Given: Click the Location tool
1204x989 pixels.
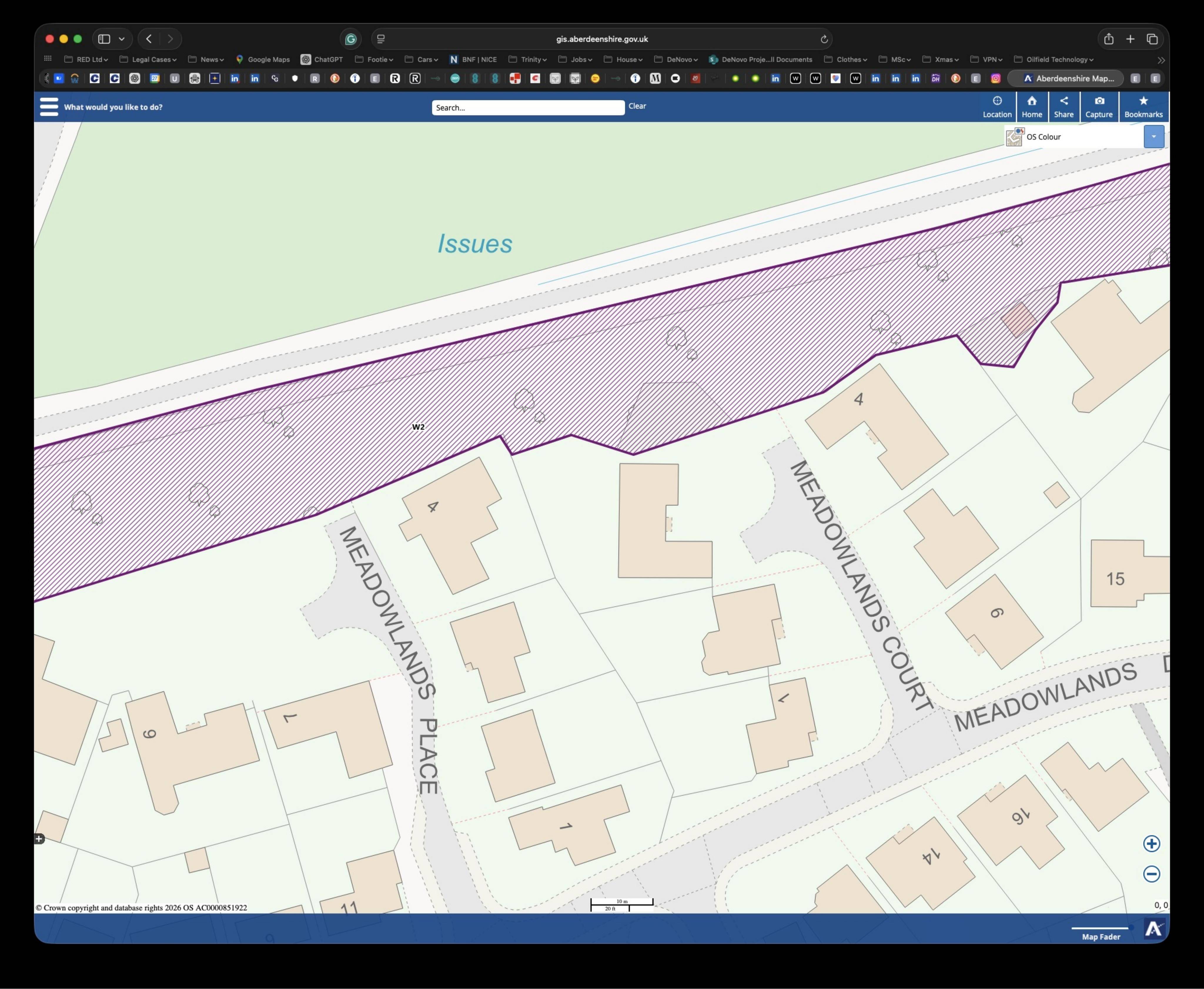Looking at the screenshot, I should (x=997, y=106).
